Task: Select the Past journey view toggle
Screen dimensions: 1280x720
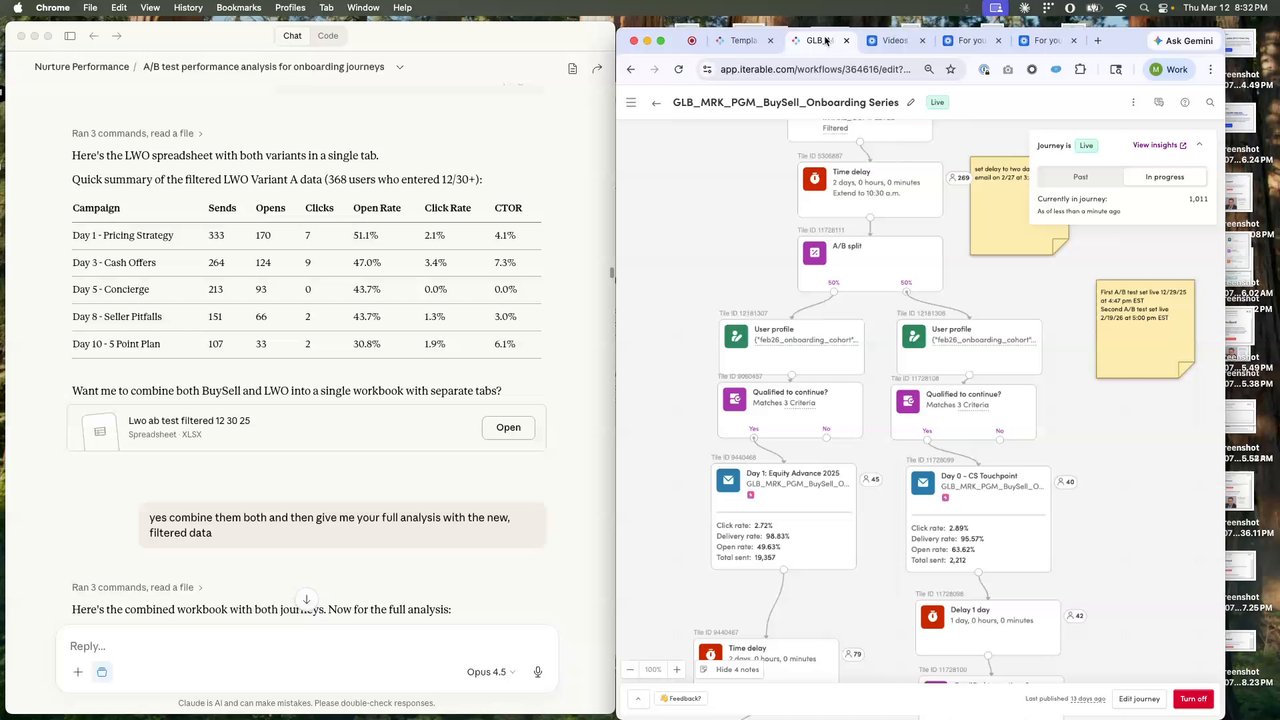Action: coord(1080,177)
